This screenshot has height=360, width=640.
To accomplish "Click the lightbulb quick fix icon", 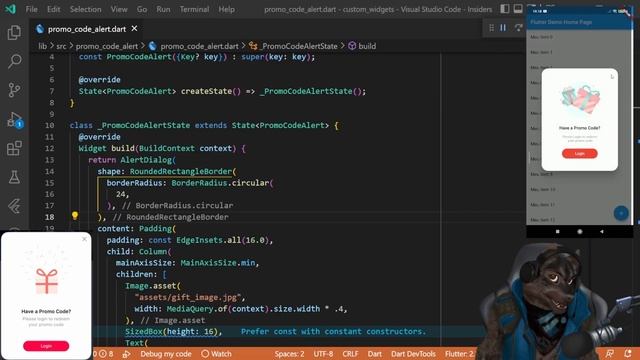I will (x=75, y=216).
